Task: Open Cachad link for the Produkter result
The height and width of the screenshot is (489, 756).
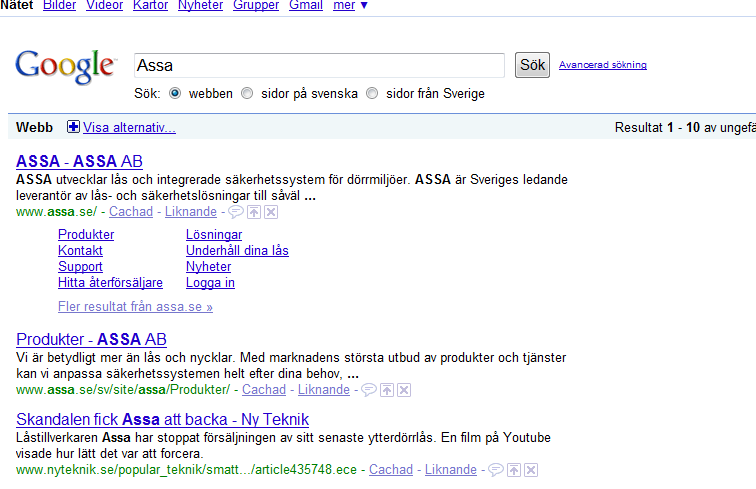Action: tap(264, 390)
